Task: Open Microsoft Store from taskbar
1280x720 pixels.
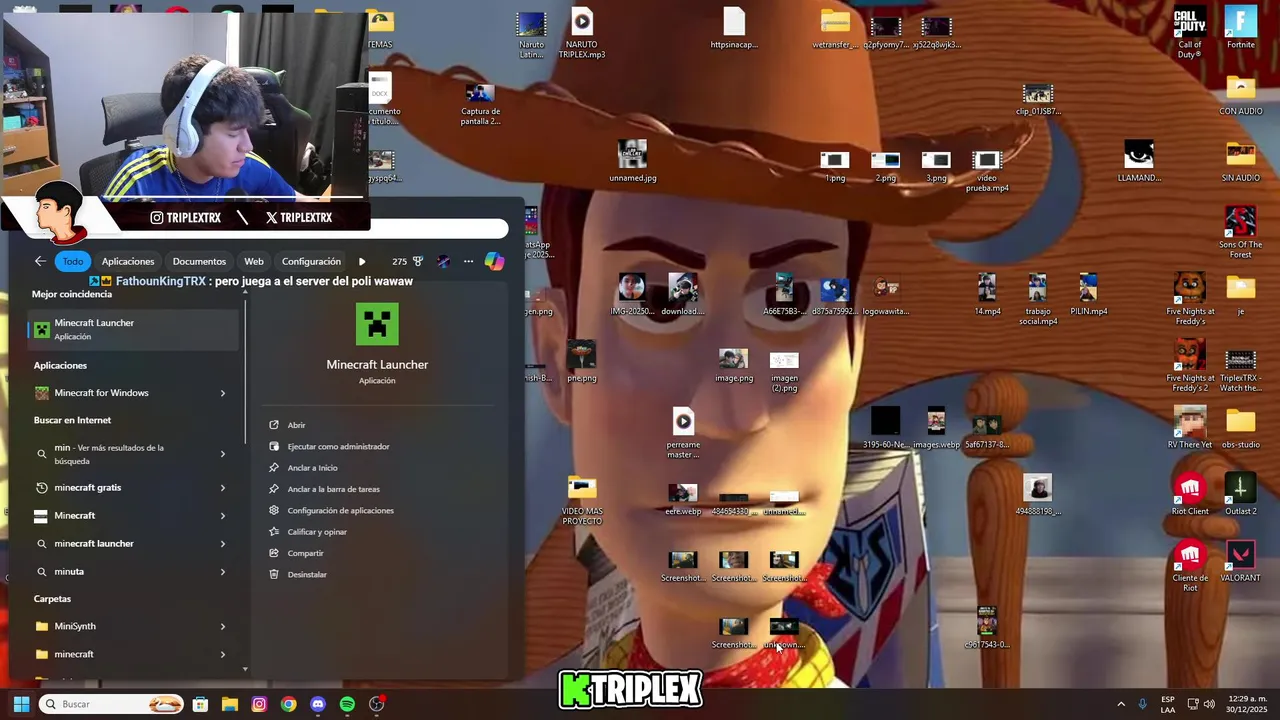Action: click(200, 704)
